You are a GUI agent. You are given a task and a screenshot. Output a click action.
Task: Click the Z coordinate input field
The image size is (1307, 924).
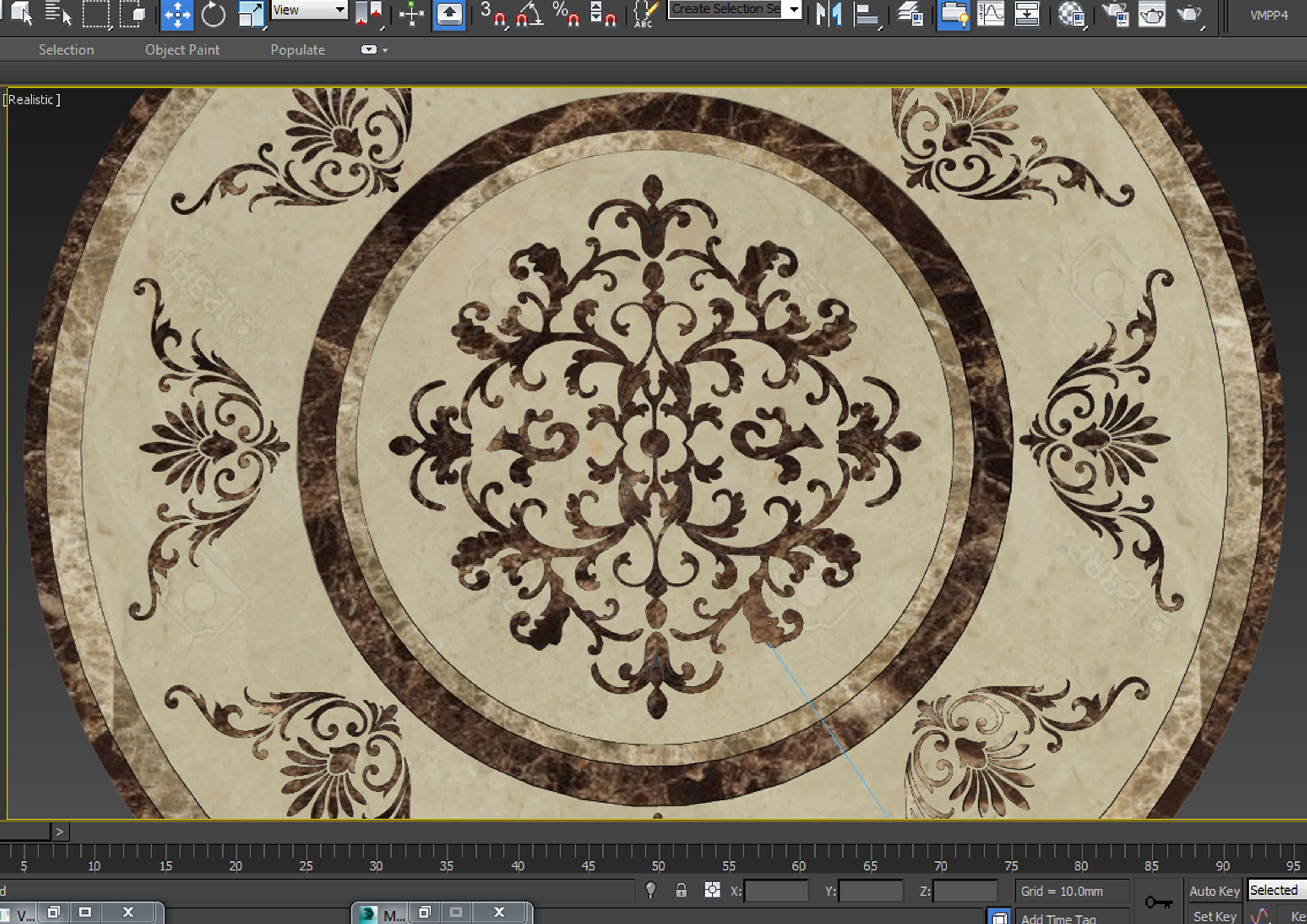(x=965, y=891)
